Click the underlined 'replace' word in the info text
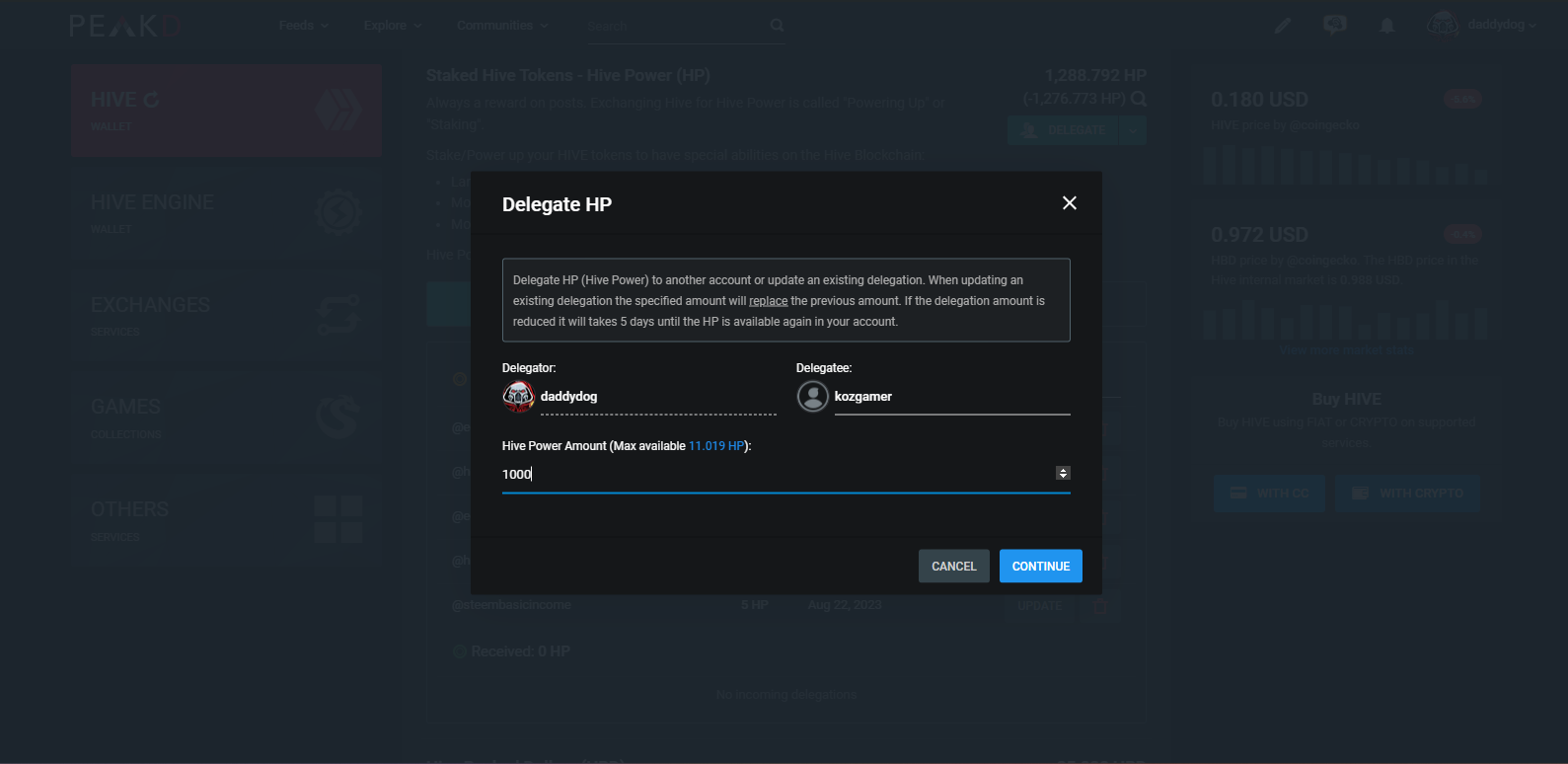Image resolution: width=1568 pixels, height=764 pixels. [x=768, y=301]
